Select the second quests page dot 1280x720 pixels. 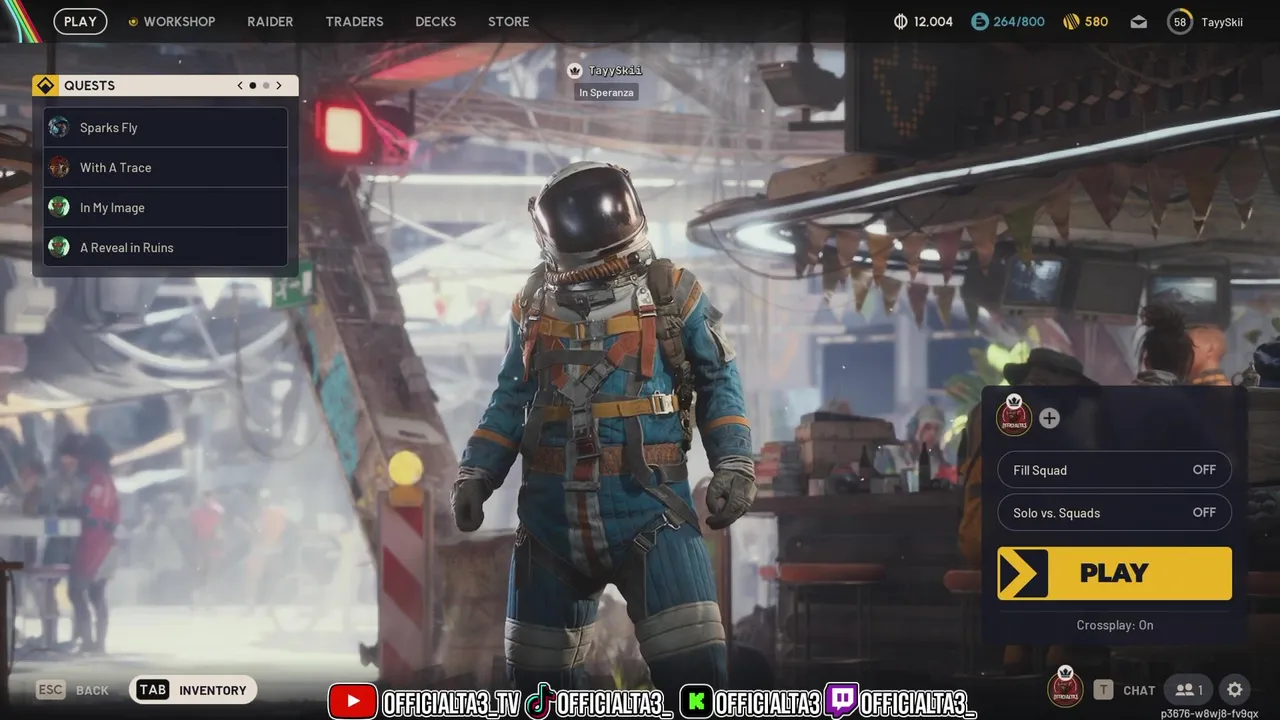click(x=266, y=86)
